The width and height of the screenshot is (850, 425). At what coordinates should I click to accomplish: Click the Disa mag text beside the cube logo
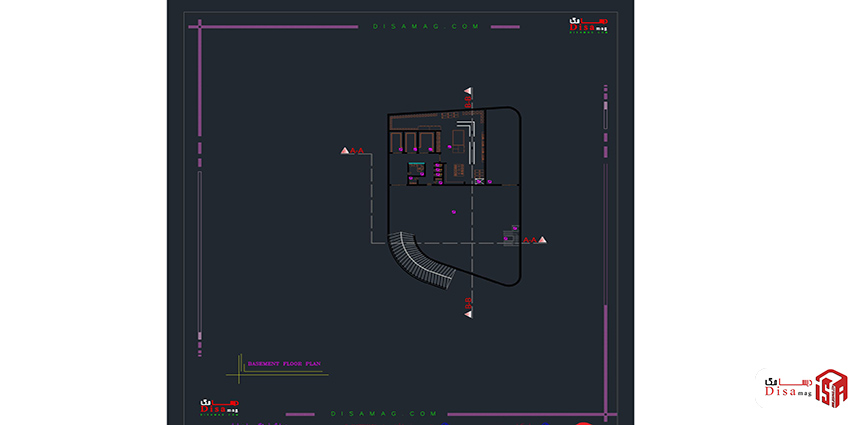(784, 386)
